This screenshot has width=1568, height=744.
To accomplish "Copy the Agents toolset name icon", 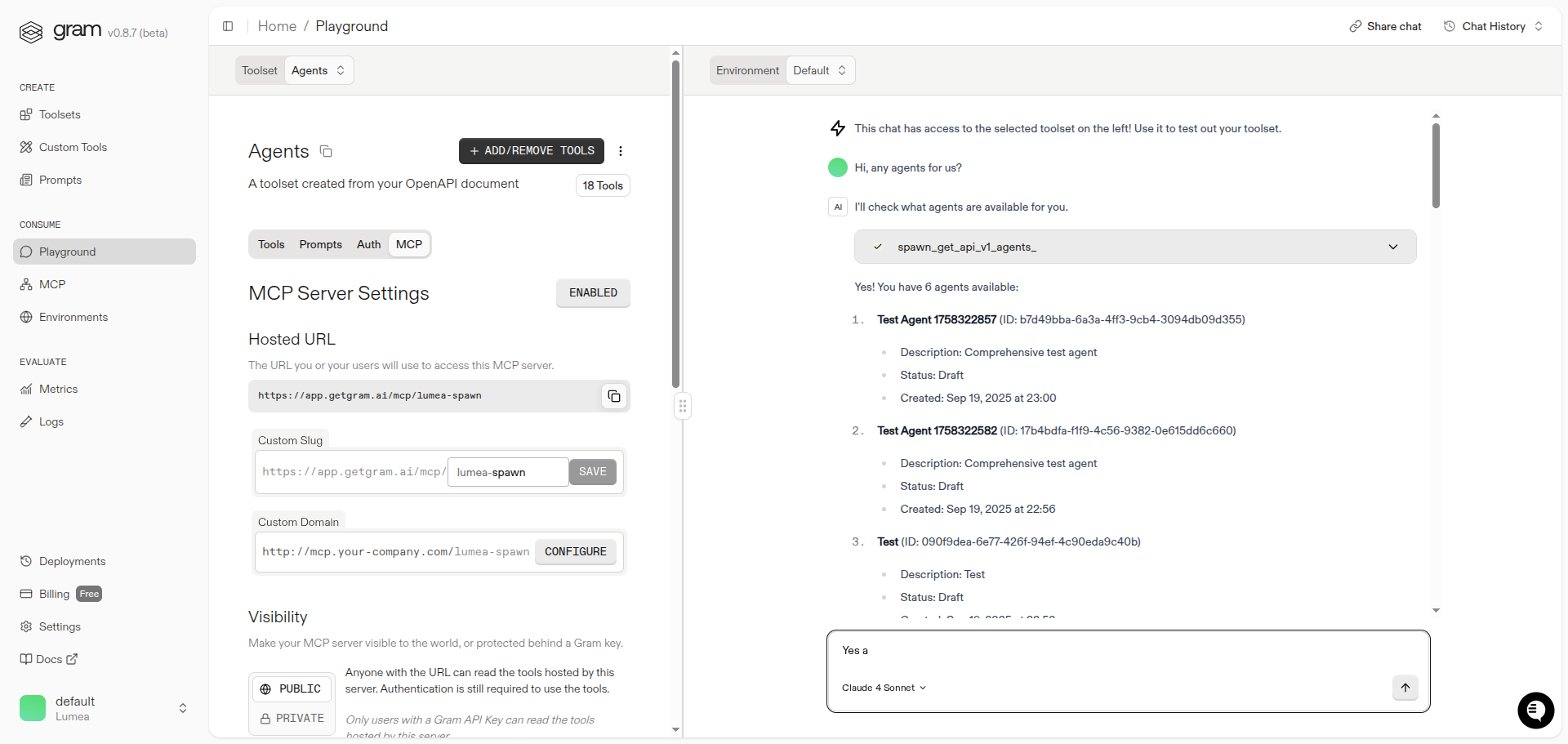I will click(326, 151).
